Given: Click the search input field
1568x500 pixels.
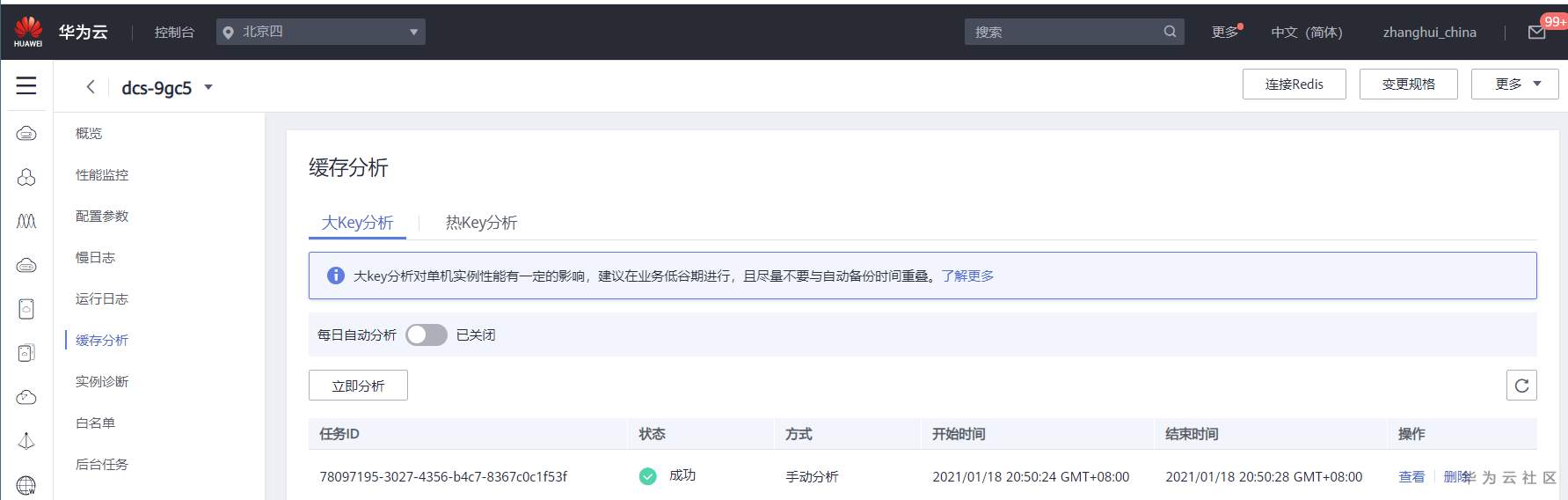Looking at the screenshot, I should pyautogui.click(x=1064, y=32).
